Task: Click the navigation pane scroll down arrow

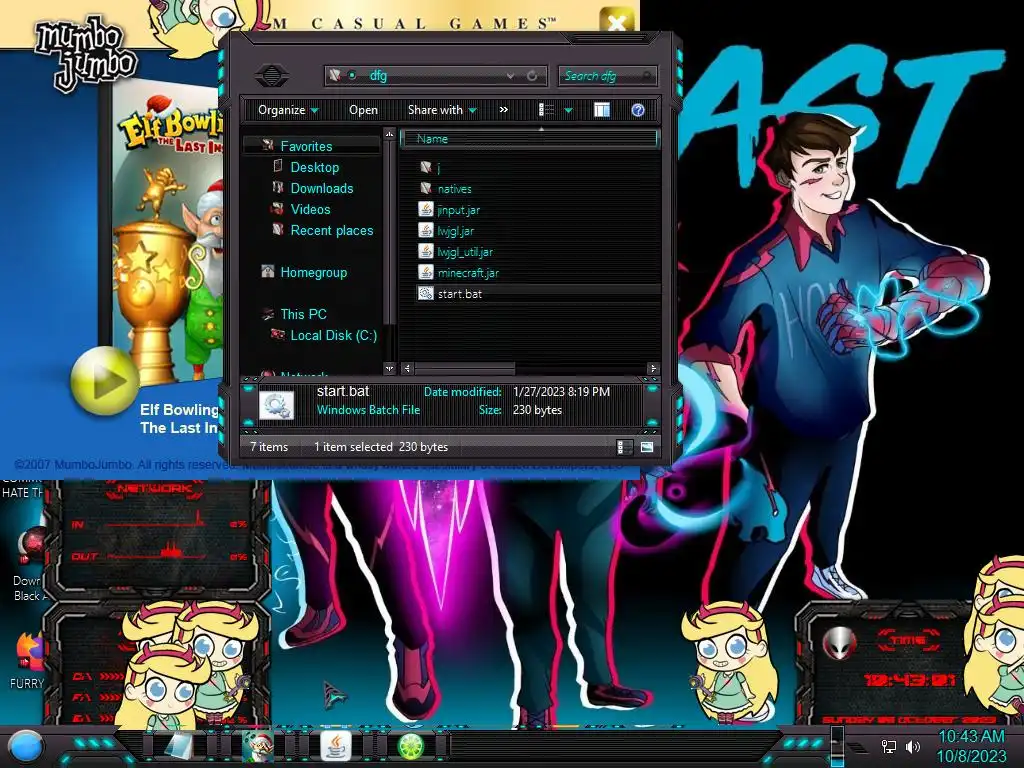Action: click(390, 368)
